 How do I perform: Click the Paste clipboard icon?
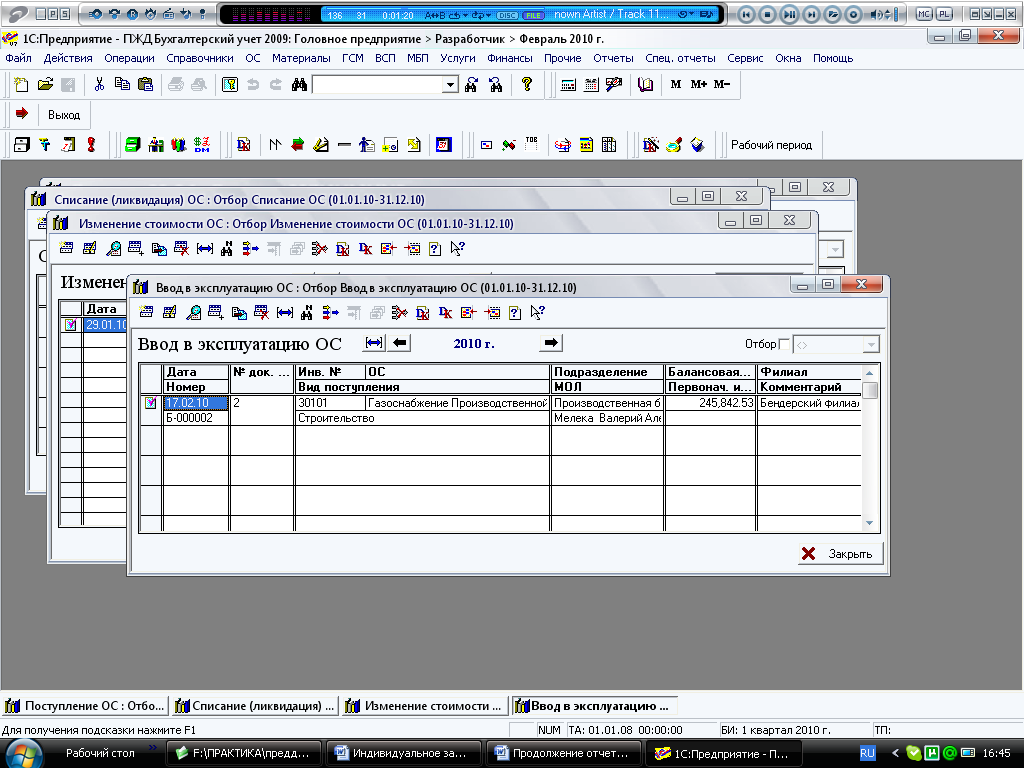(x=146, y=84)
